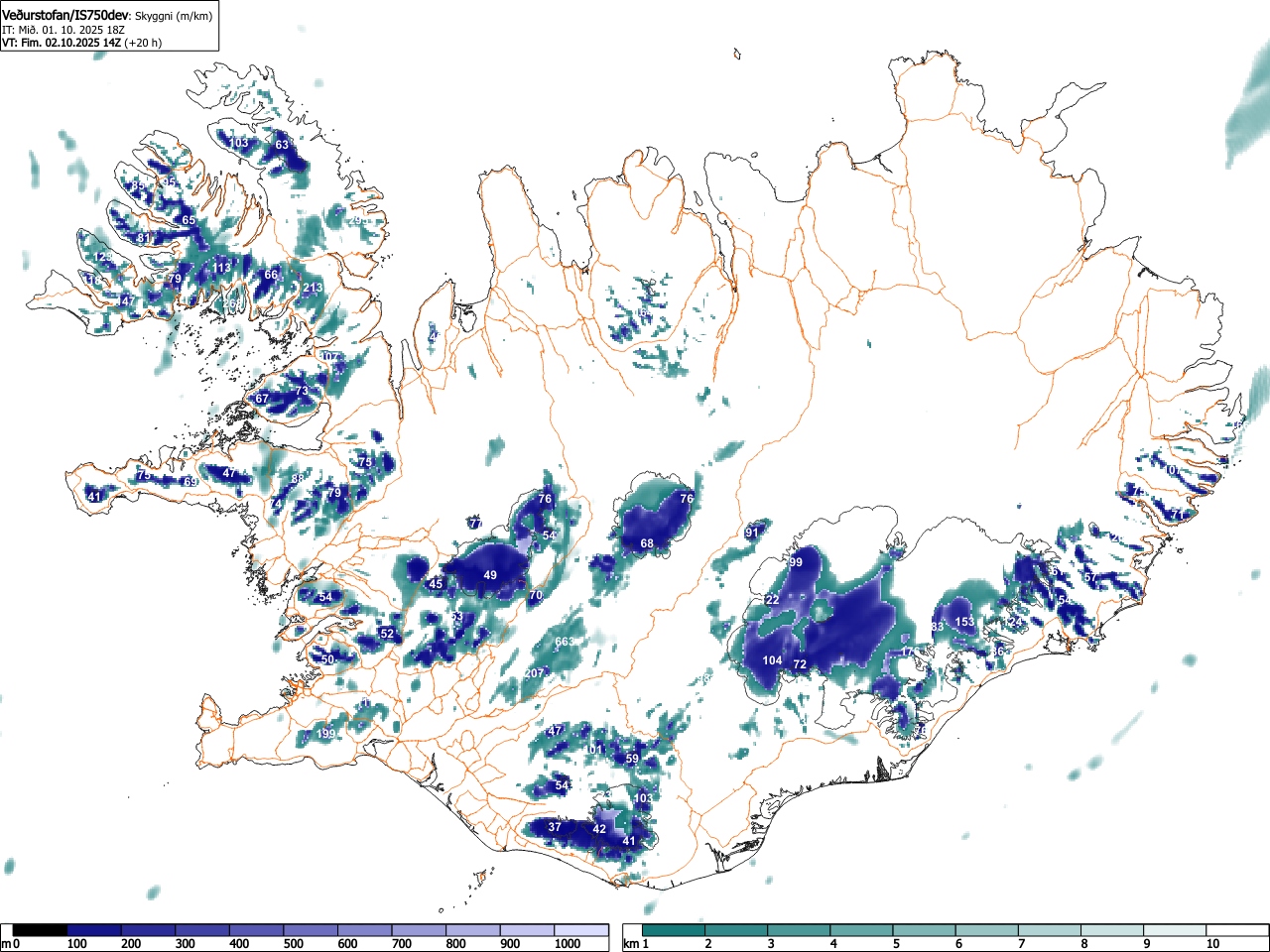Image resolution: width=1270 pixels, height=952 pixels.
Task: Click the 91 visibility value on the map
Action: coord(751,533)
